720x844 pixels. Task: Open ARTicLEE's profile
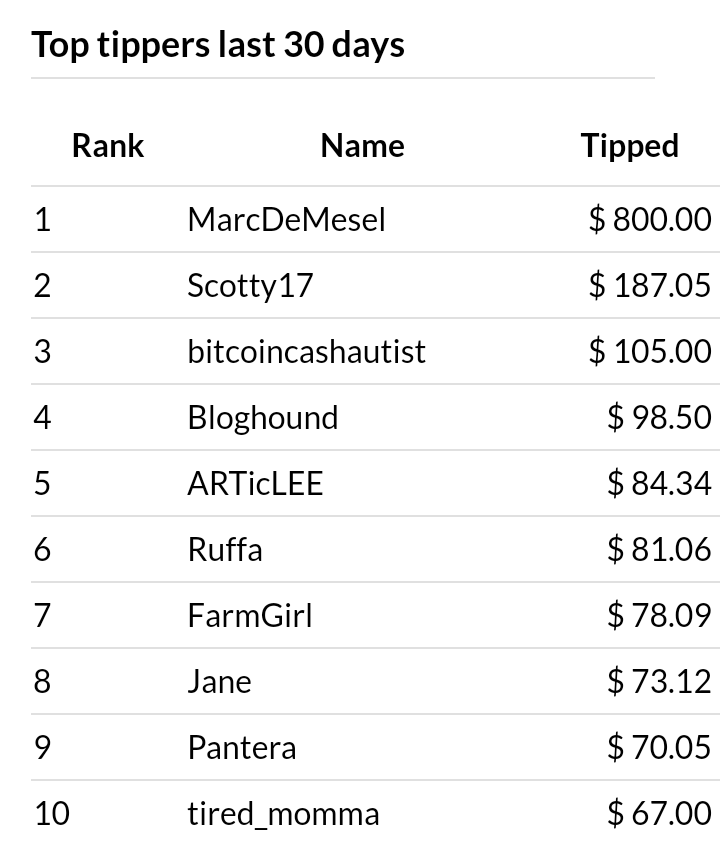(255, 483)
